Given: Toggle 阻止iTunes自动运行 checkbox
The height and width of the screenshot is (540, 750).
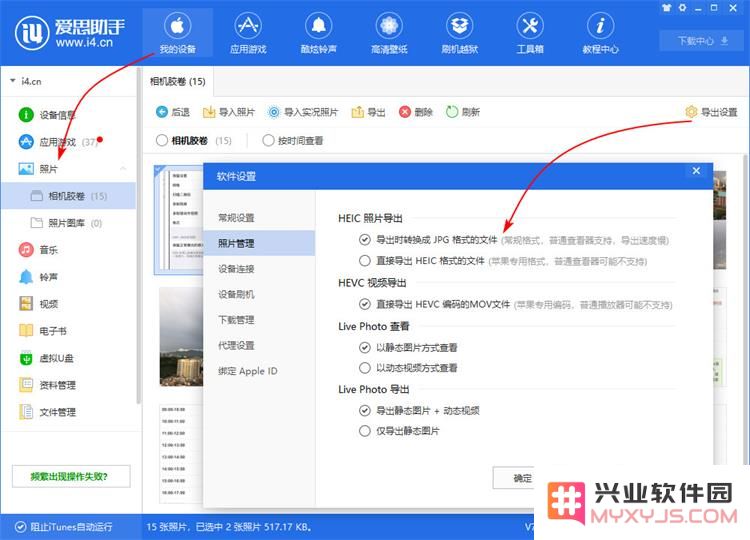Looking at the screenshot, I should coord(21,527).
